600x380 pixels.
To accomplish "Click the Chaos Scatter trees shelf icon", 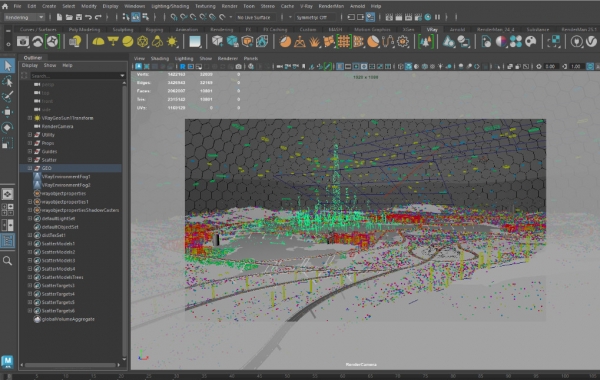I will [x=426, y=42].
